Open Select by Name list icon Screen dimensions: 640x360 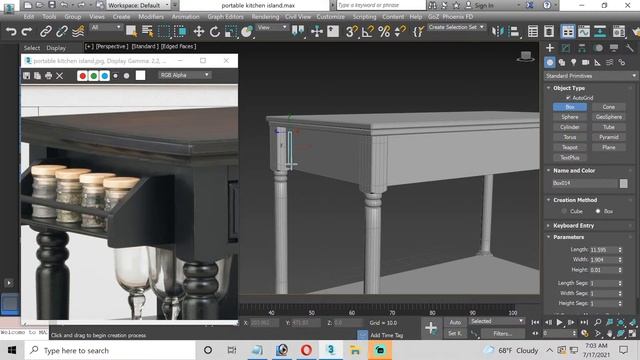pos(147,31)
